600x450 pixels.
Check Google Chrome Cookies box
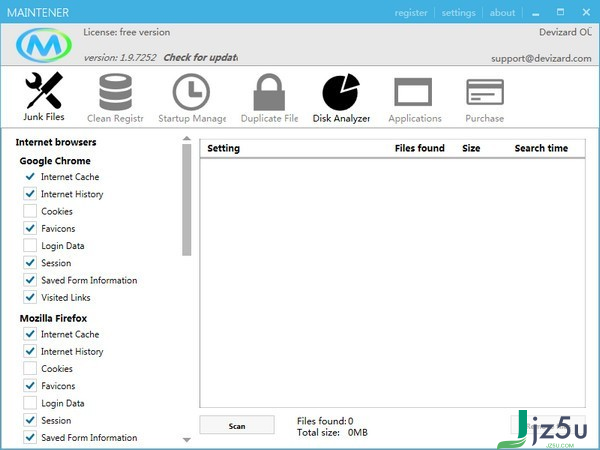click(30, 211)
